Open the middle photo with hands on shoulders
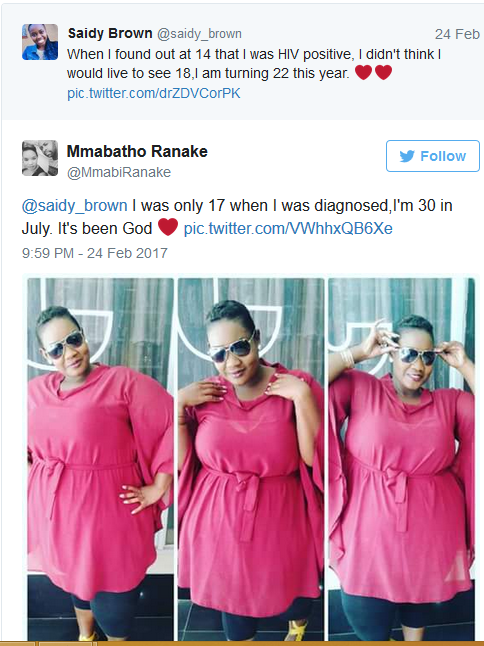 point(251,459)
